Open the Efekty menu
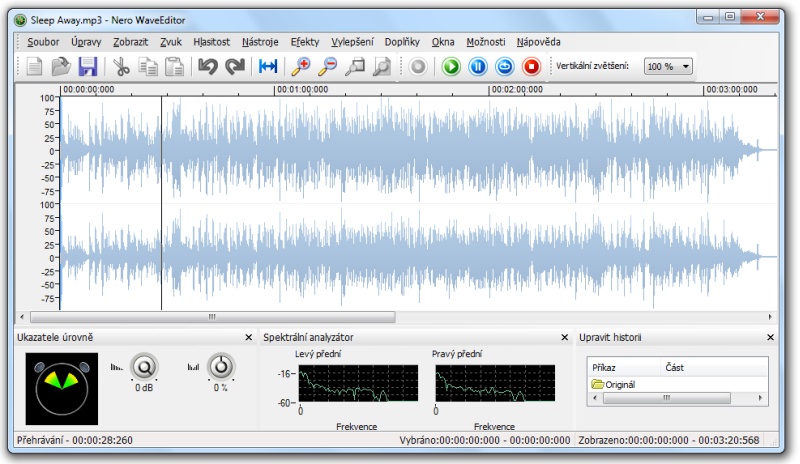 [x=305, y=42]
